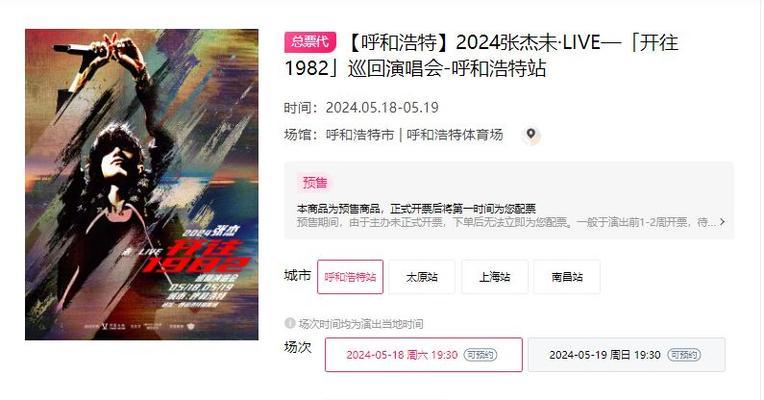764x400 pixels.
Task: Click the 呼和浩特体育场 venue name
Action: (x=455, y=135)
